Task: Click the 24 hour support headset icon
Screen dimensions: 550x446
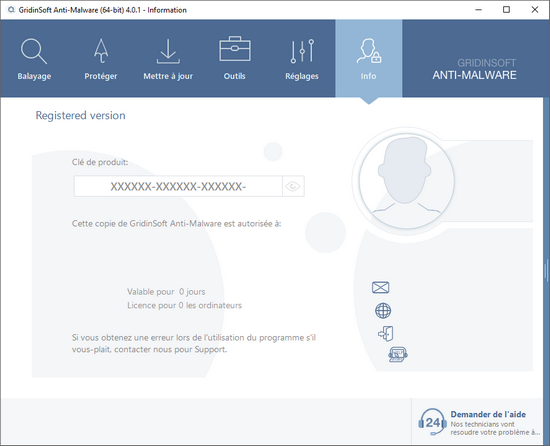Action: (432, 422)
